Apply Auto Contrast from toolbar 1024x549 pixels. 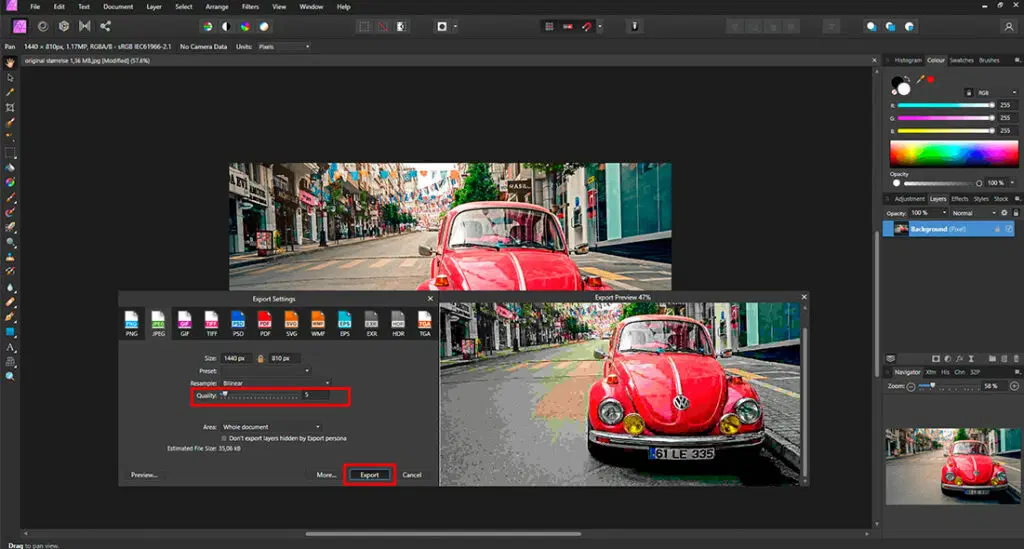(226, 27)
